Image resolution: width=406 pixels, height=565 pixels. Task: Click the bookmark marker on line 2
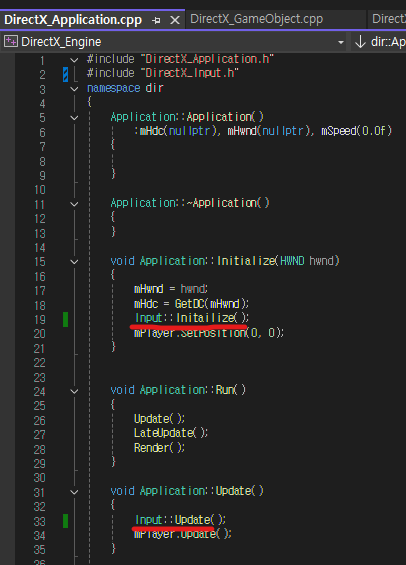(66, 75)
